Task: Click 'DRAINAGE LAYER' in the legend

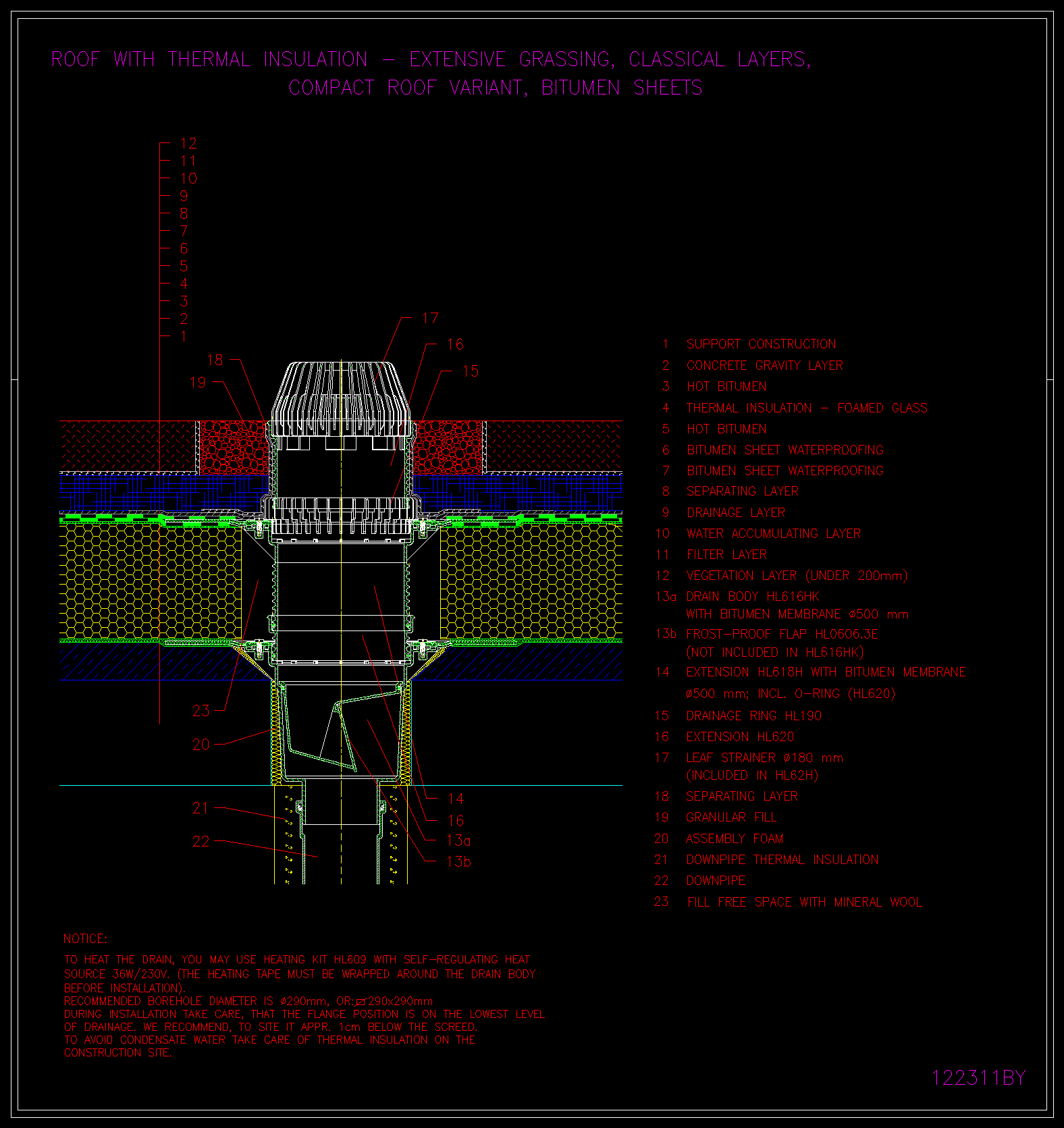Action: (735, 512)
